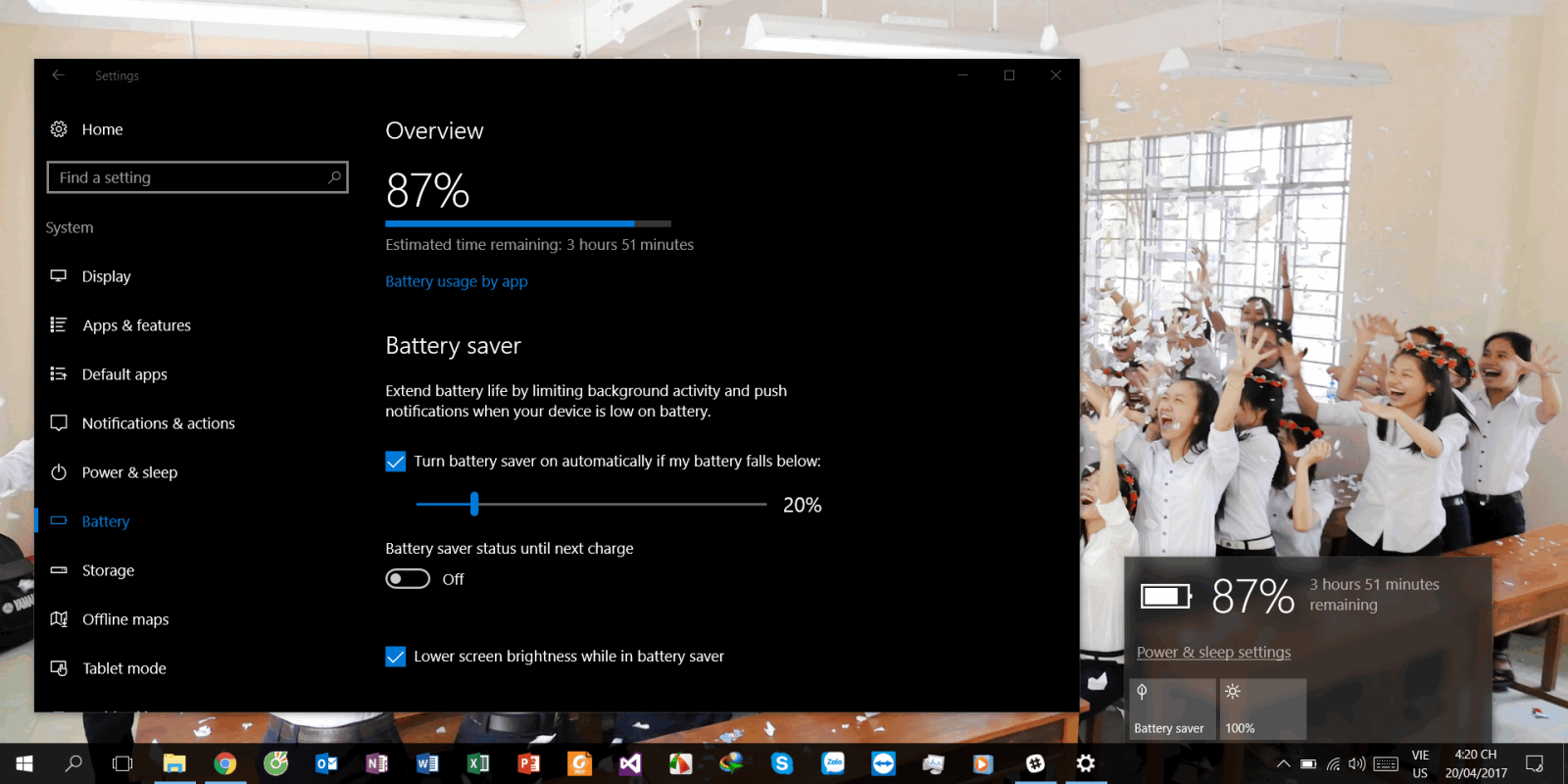Click the Find a setting search box
This screenshot has height=784, width=1568.
coord(197,177)
